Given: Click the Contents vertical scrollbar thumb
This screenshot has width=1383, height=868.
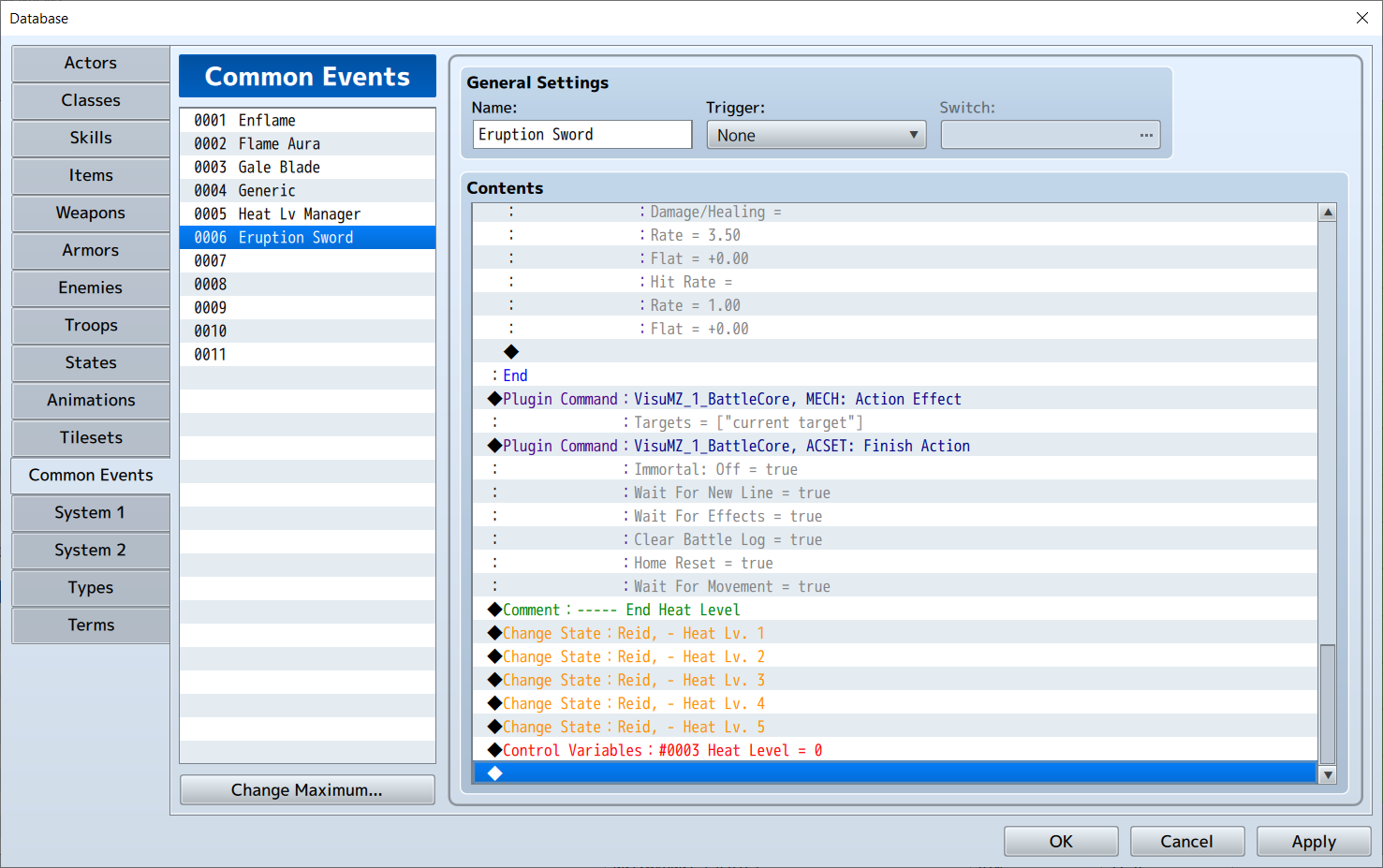Looking at the screenshot, I should 1327,704.
